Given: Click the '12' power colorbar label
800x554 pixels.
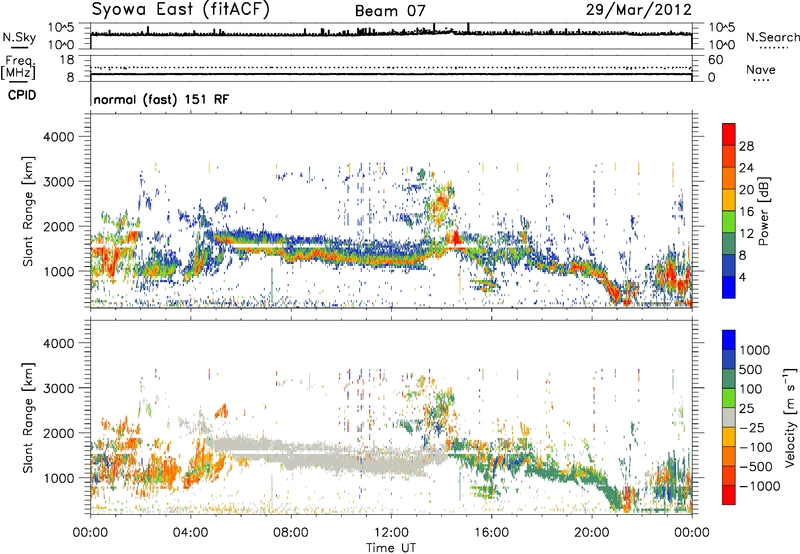Looking at the screenshot, I should coord(746,234).
